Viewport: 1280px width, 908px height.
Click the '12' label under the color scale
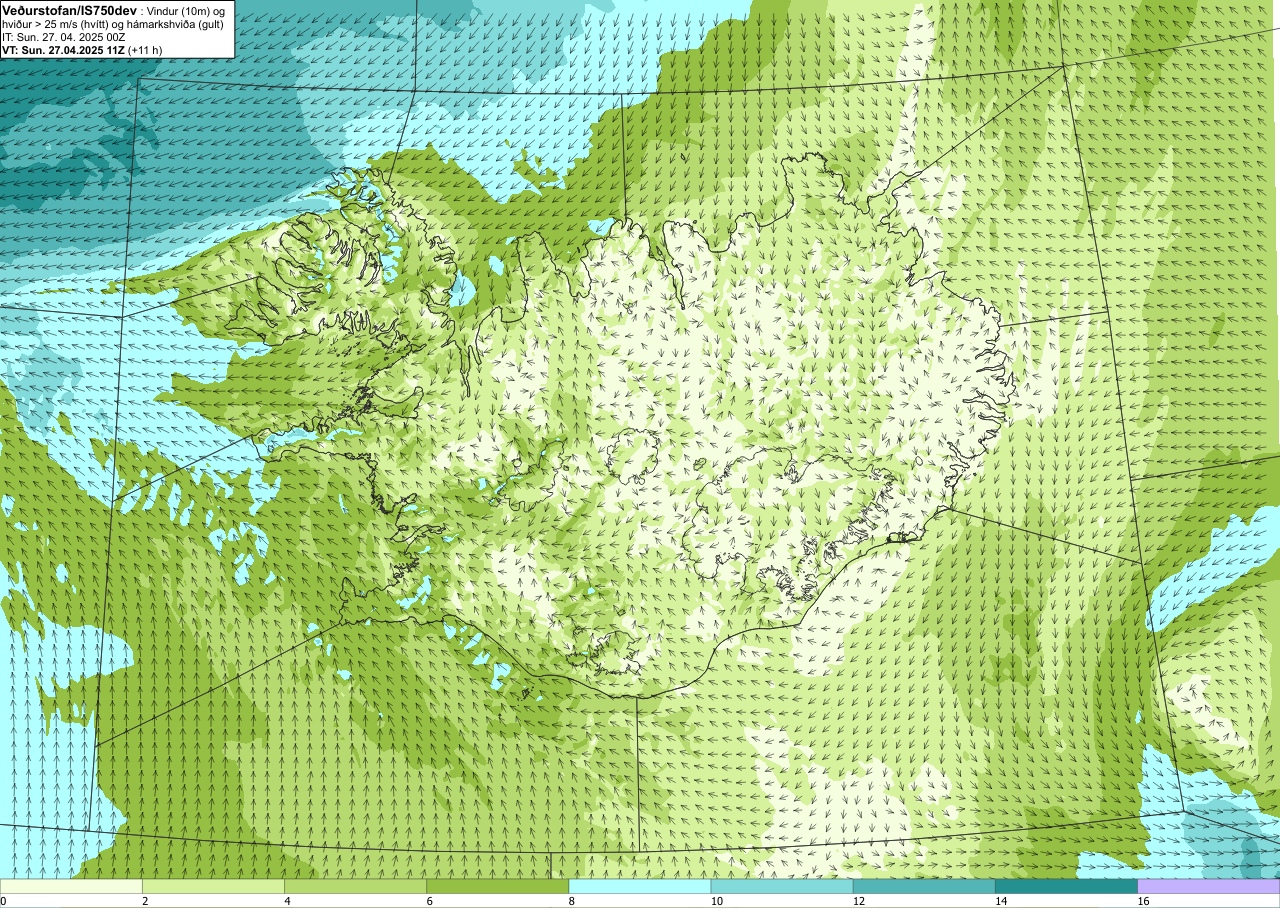point(858,901)
